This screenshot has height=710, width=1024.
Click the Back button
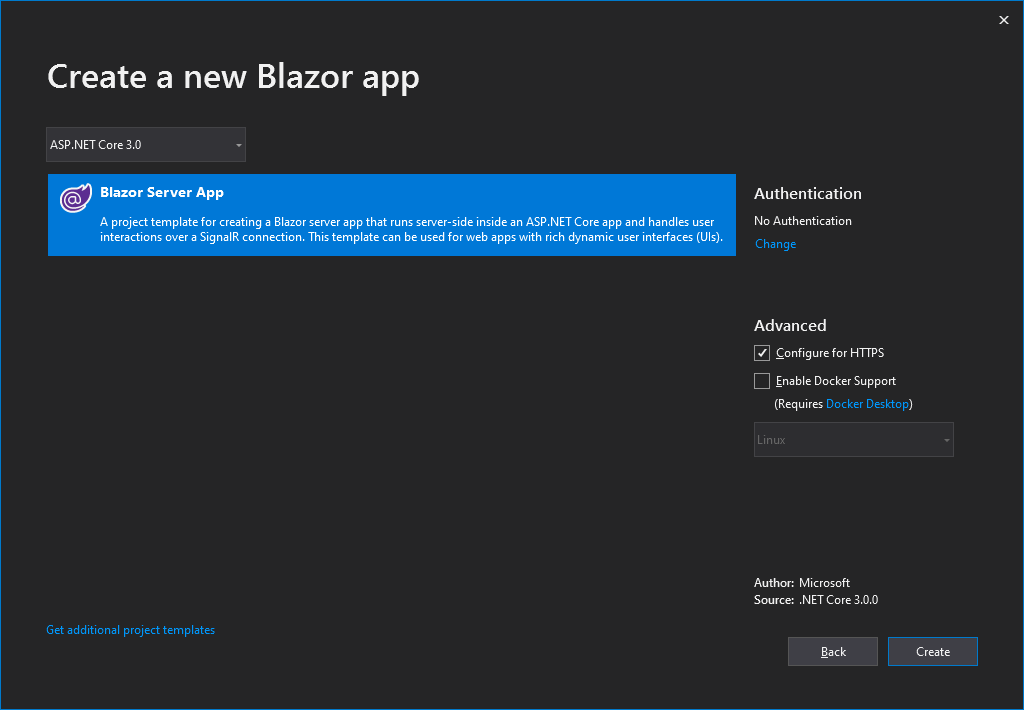click(833, 651)
